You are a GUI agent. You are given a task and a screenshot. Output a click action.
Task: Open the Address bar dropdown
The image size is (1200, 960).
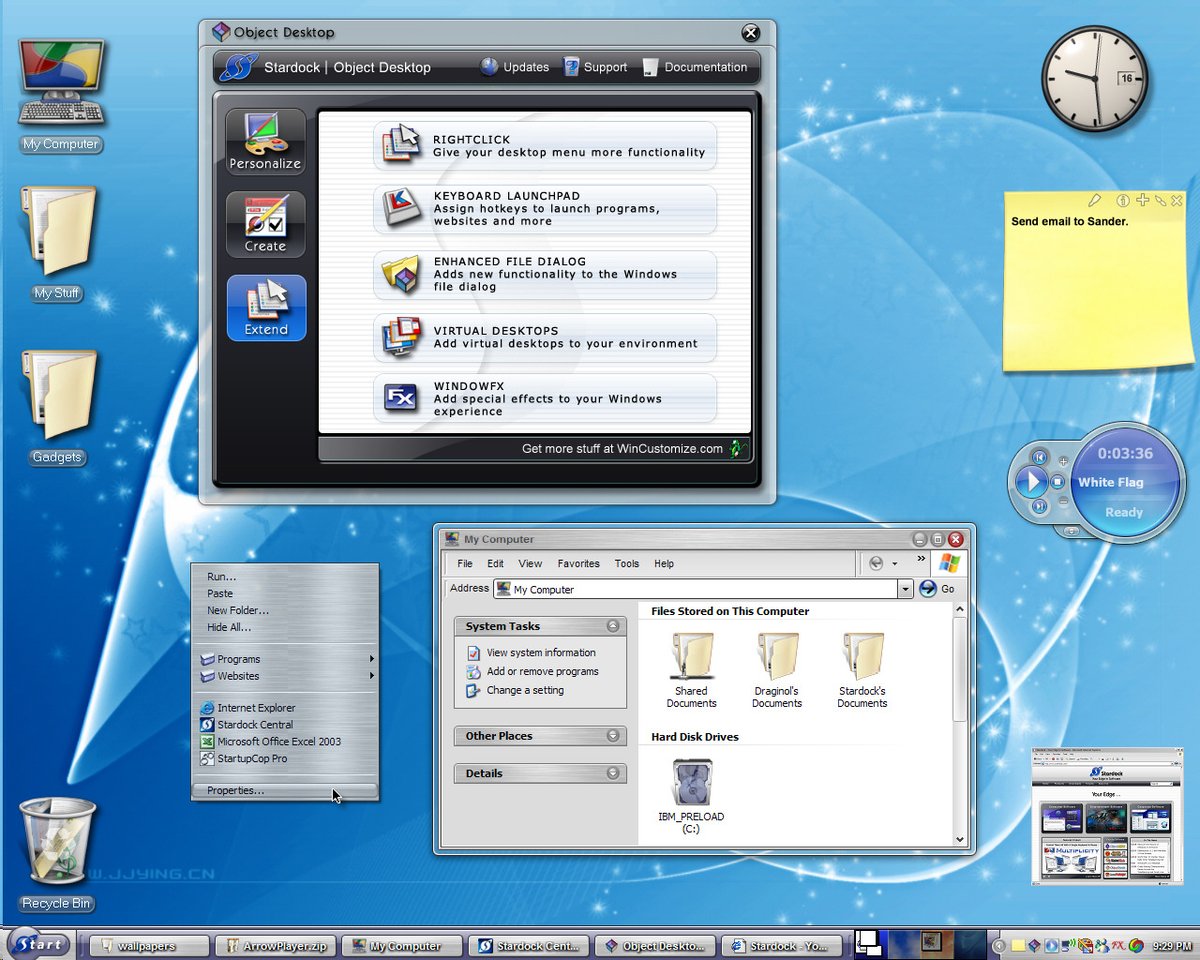[905, 589]
